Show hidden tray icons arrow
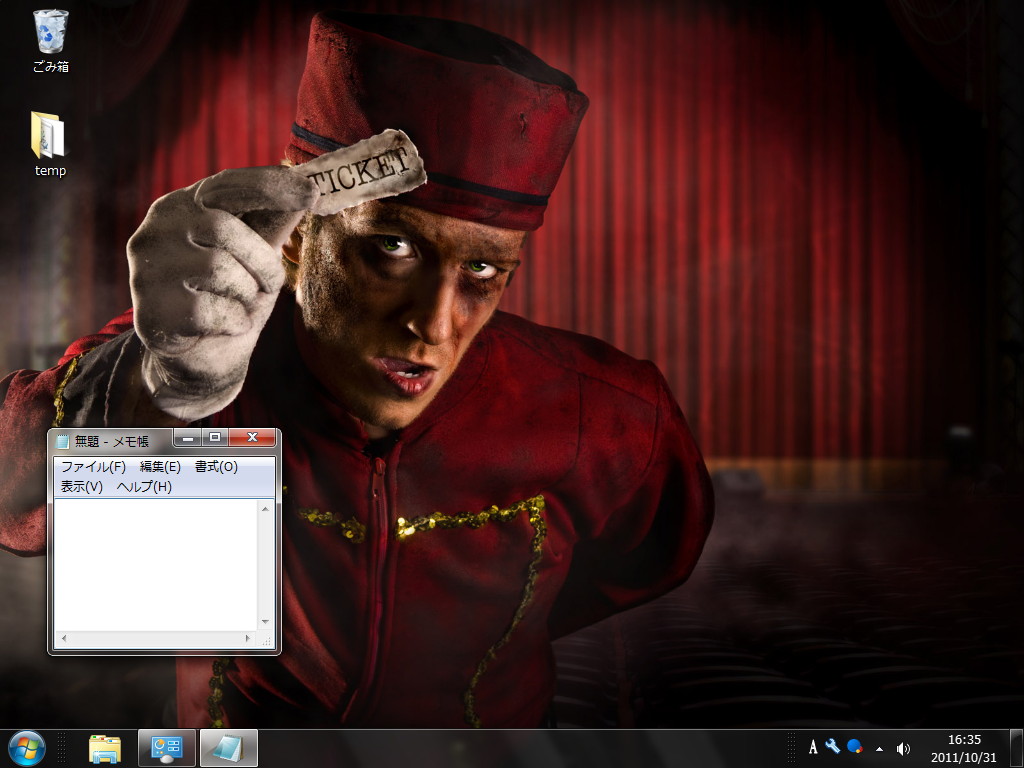Viewport: 1024px width, 768px height. coord(880,749)
